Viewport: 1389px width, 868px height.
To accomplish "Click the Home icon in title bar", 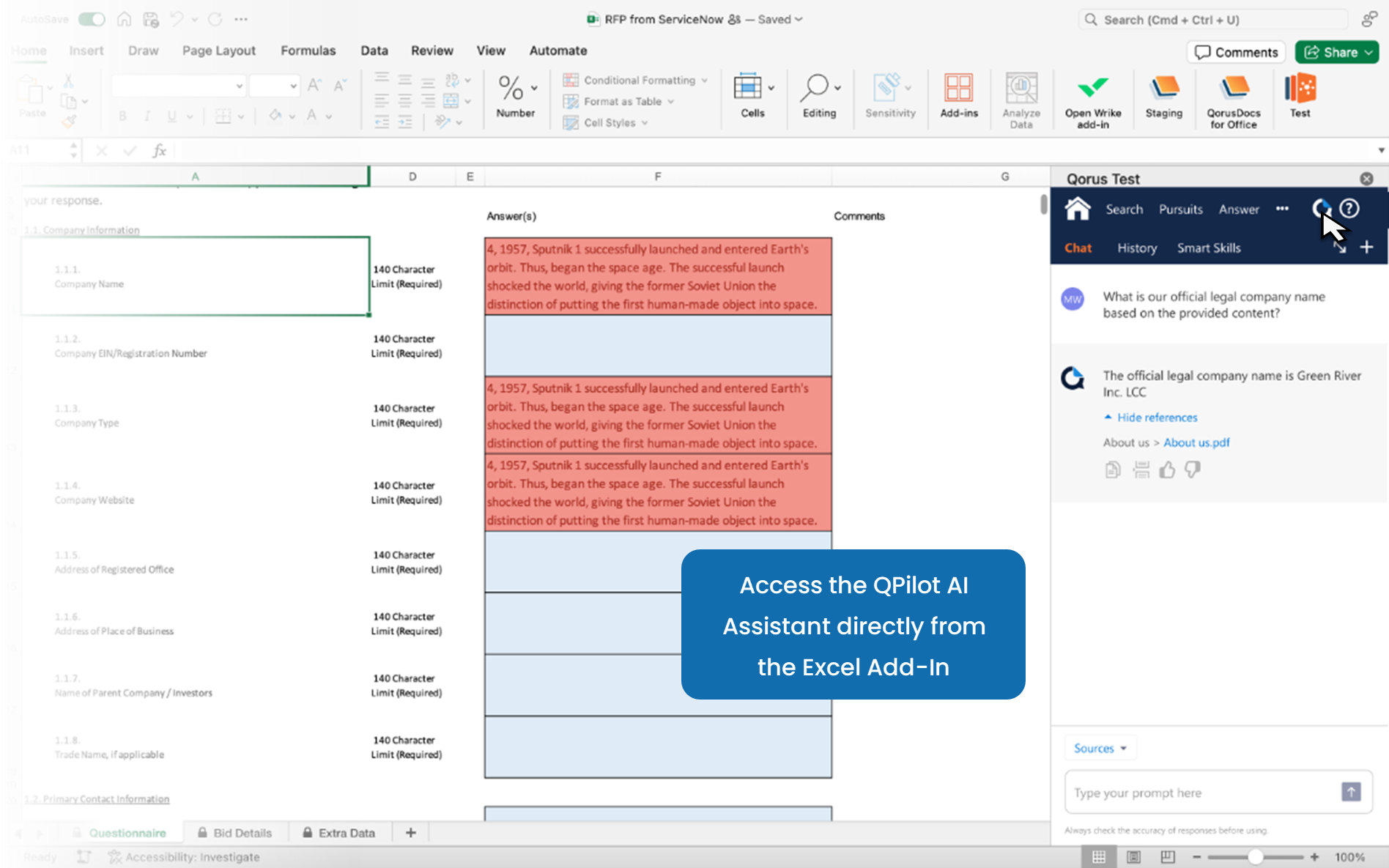I will 125,19.
